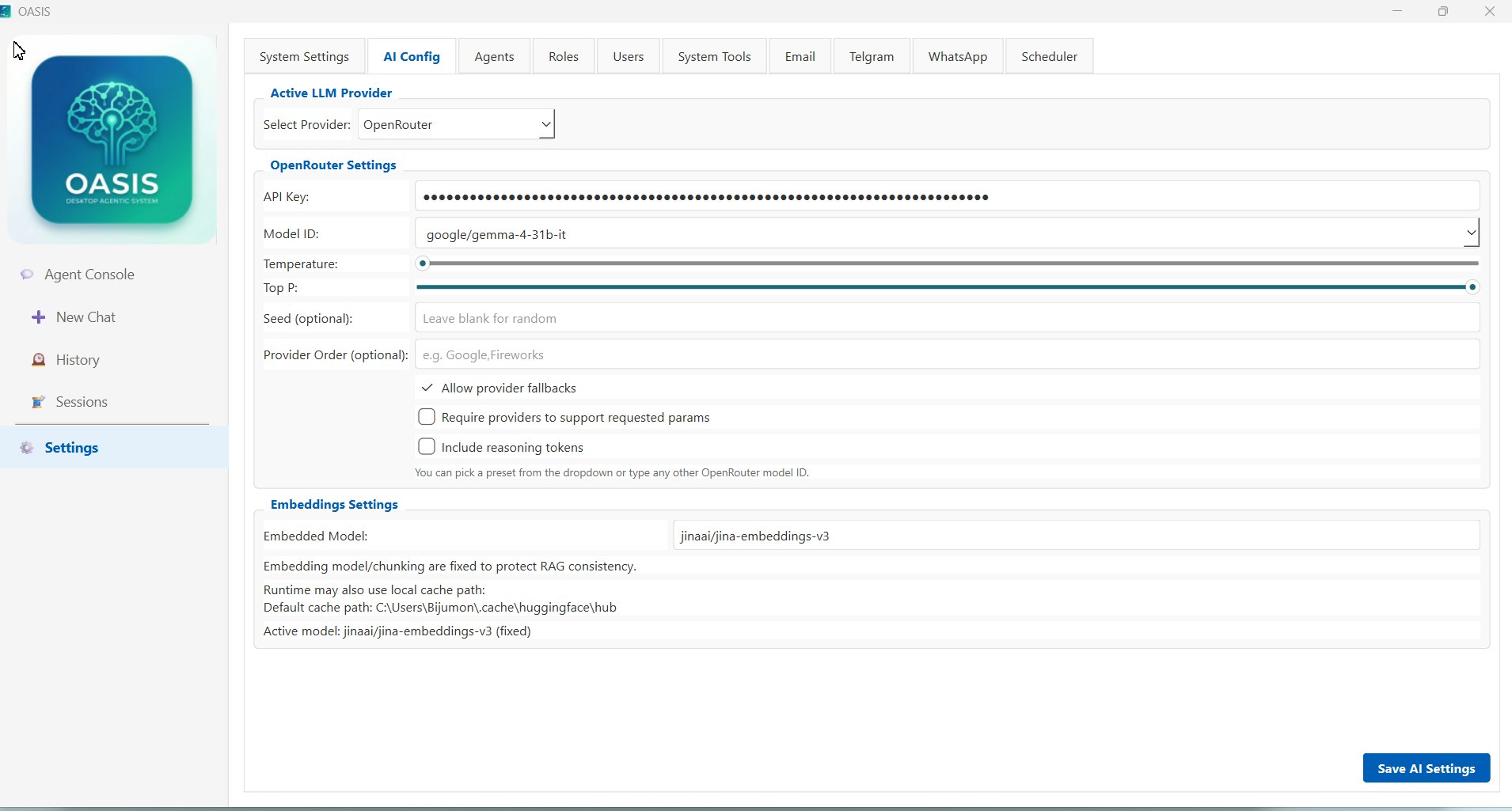
Task: Go to the Roles tab
Action: click(564, 56)
